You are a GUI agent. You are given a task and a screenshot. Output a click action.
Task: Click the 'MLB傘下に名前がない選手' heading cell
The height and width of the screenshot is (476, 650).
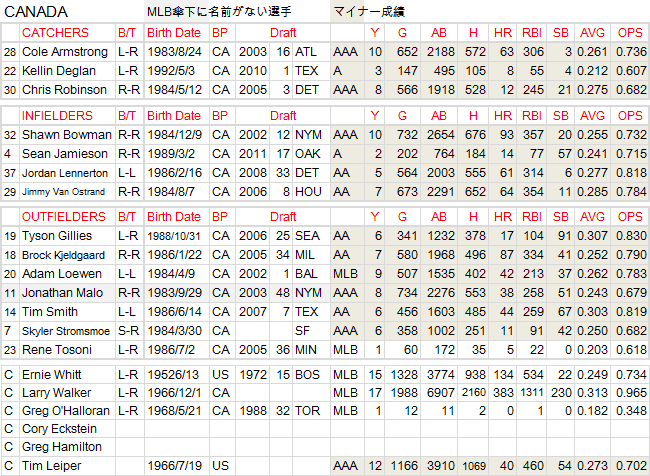219,12
